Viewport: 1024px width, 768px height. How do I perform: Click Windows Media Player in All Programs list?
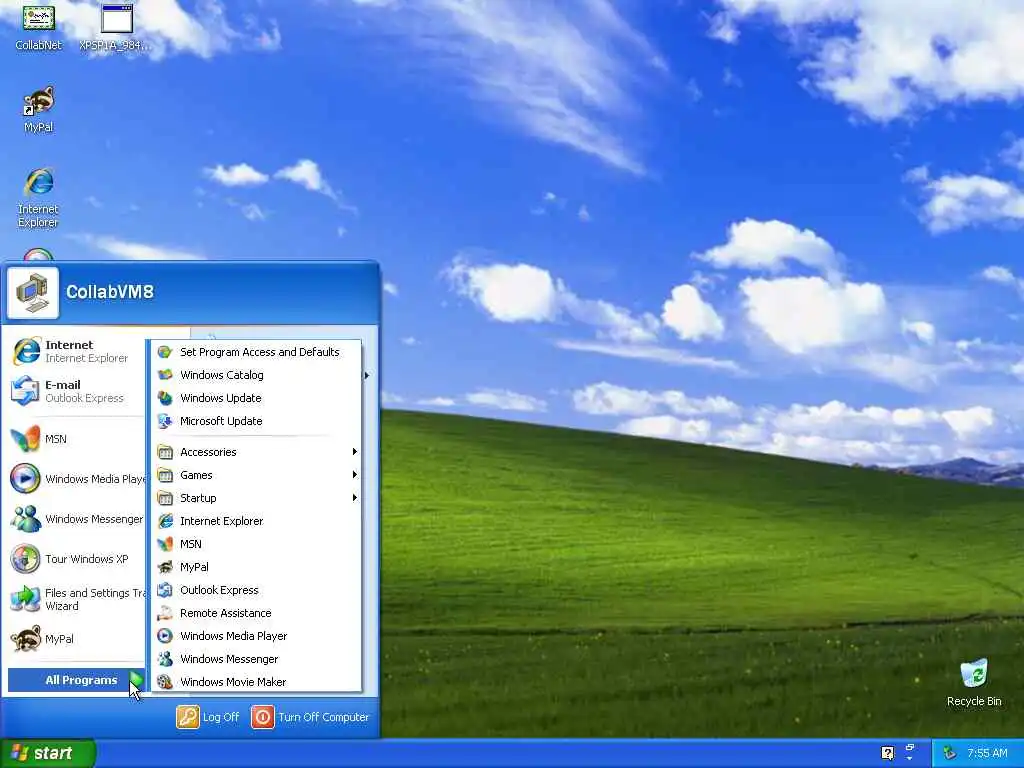click(257, 636)
